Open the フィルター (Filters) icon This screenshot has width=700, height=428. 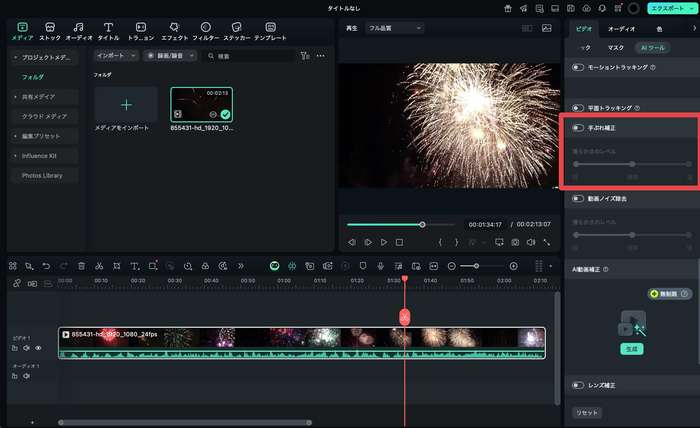(x=206, y=27)
